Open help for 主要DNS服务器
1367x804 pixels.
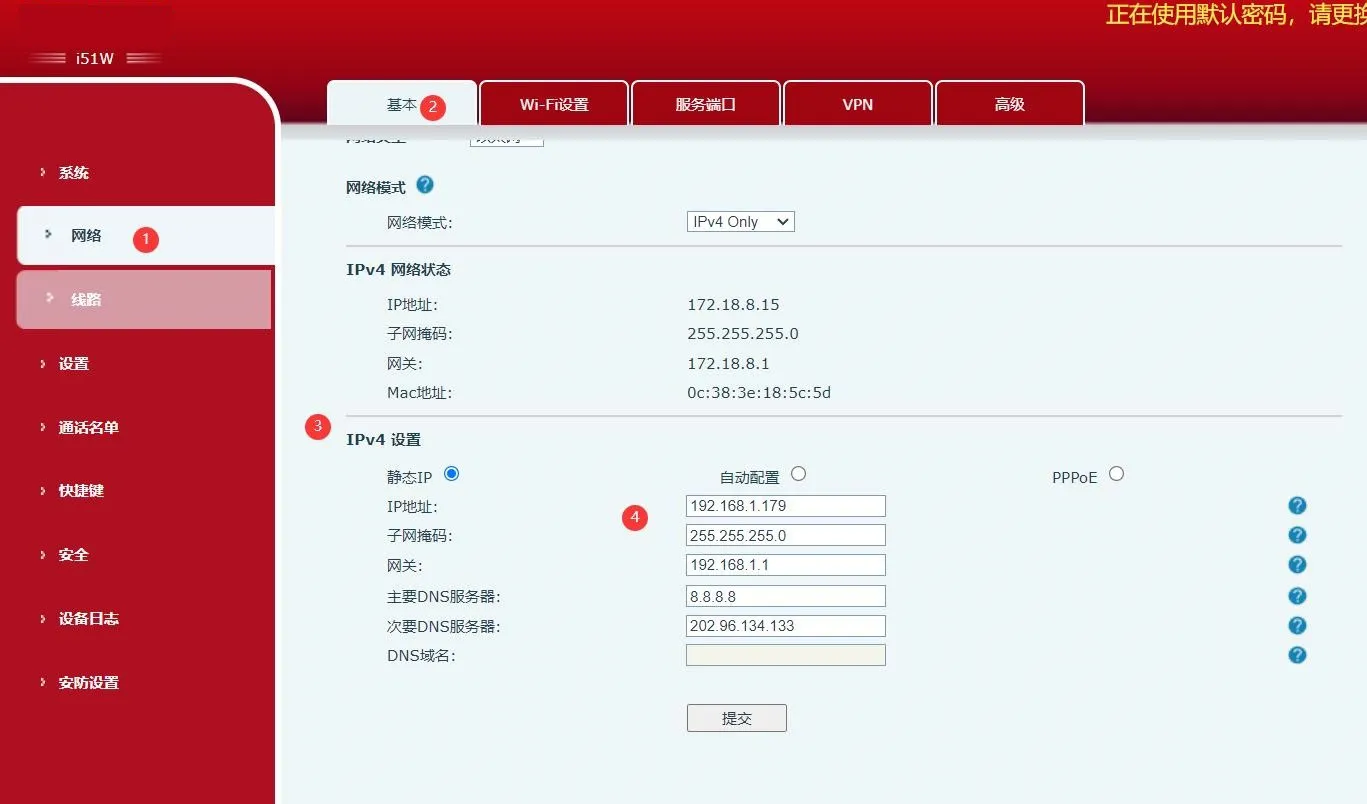pyautogui.click(x=1297, y=595)
